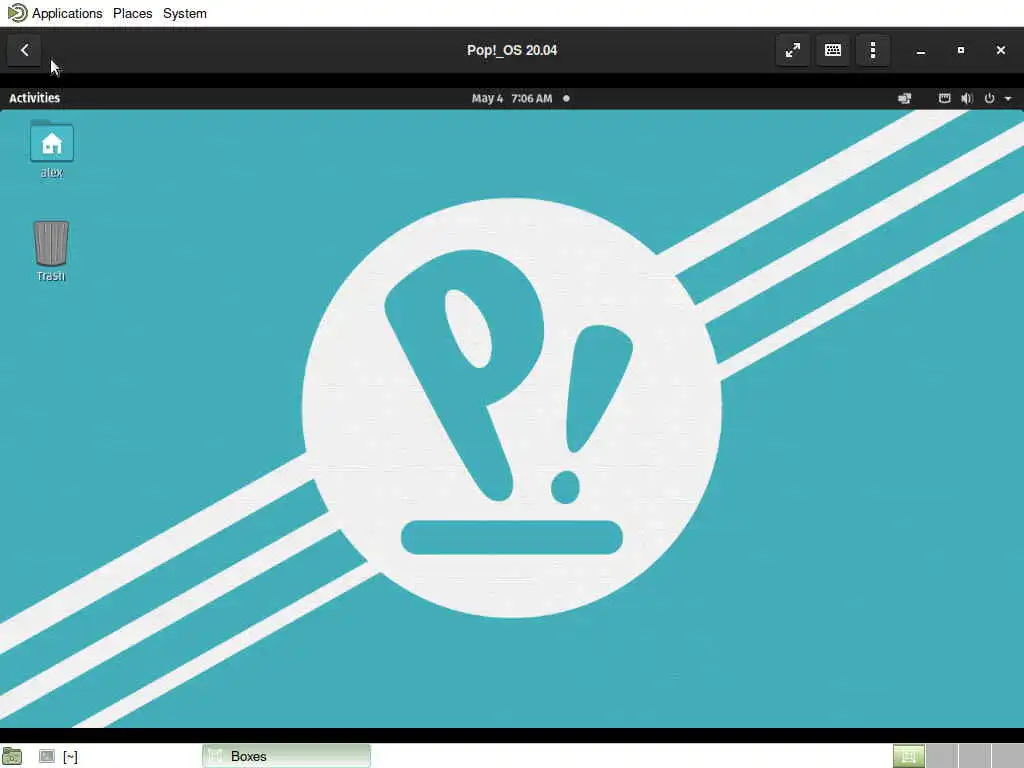The width and height of the screenshot is (1024, 768).
Task: Open the System menu
Action: point(185,13)
